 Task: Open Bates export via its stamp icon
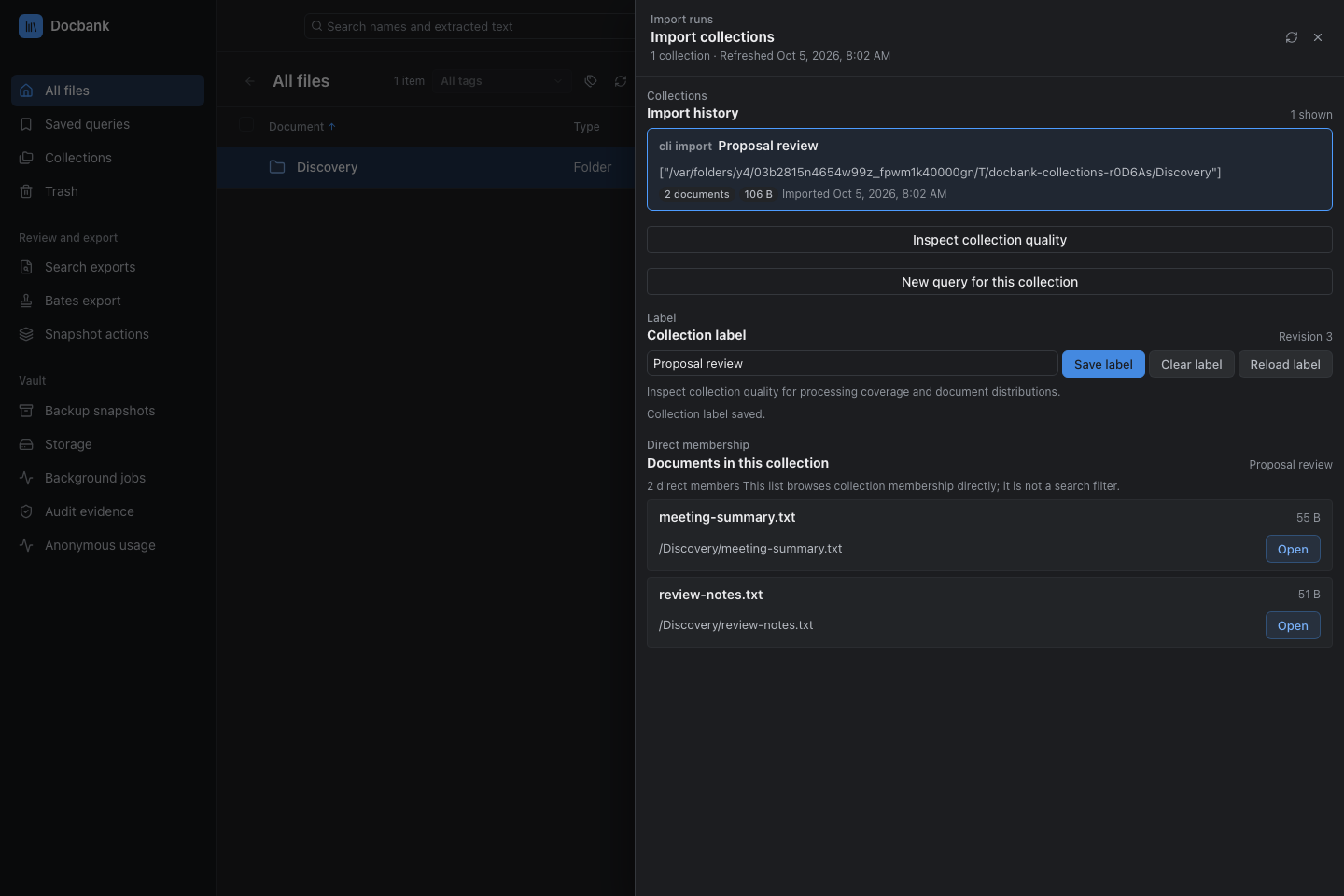tap(26, 301)
